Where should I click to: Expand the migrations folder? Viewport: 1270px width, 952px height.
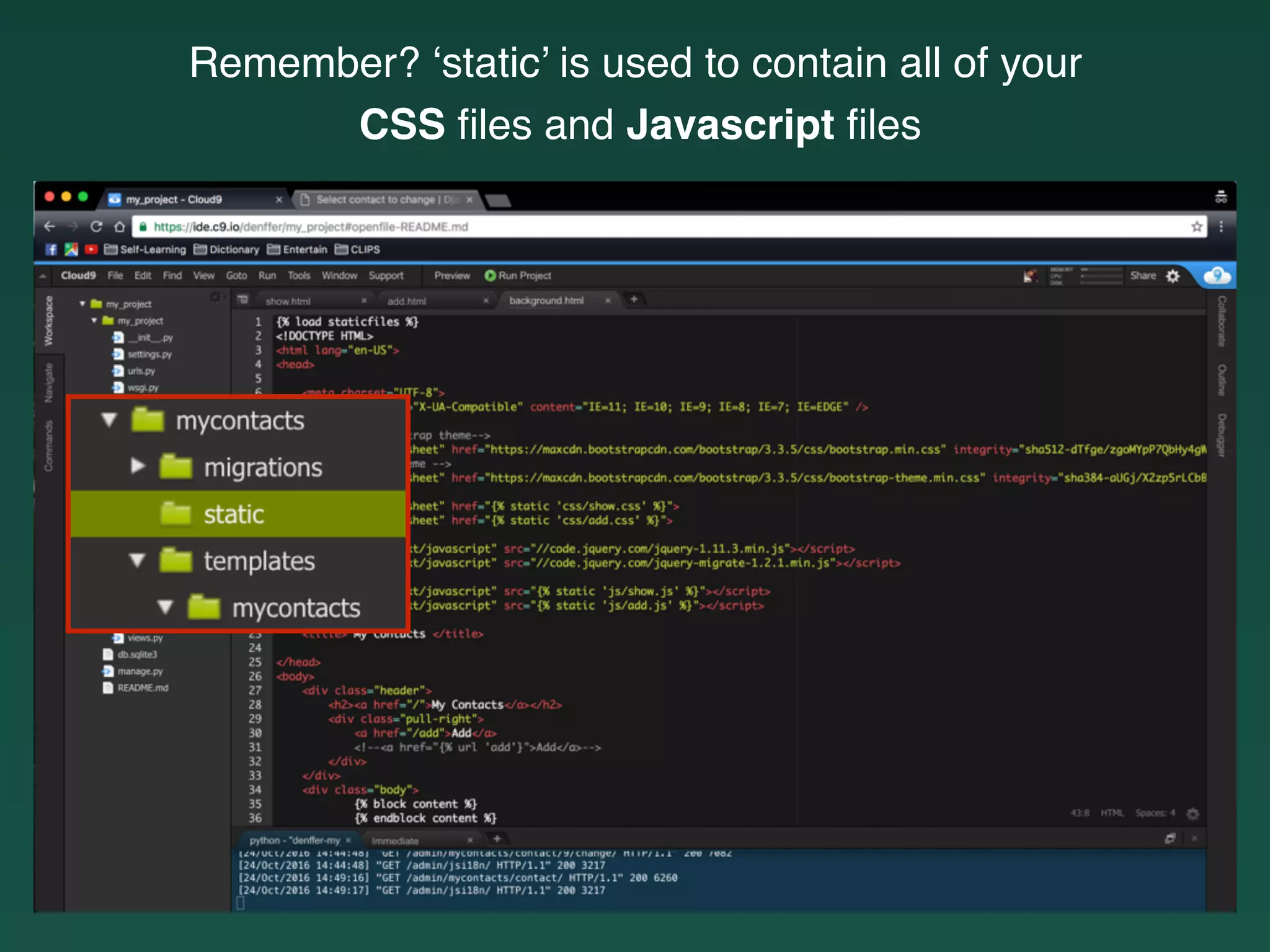(138, 466)
